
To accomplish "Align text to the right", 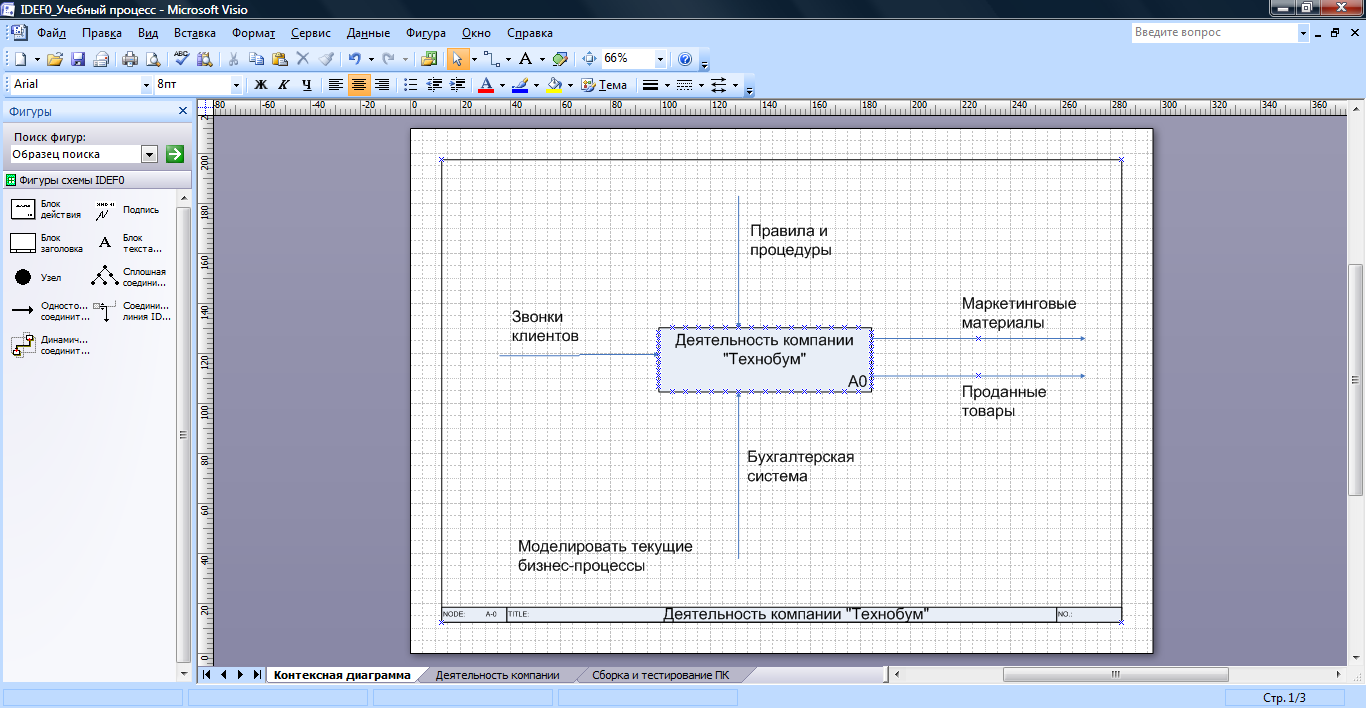I will 381,85.
